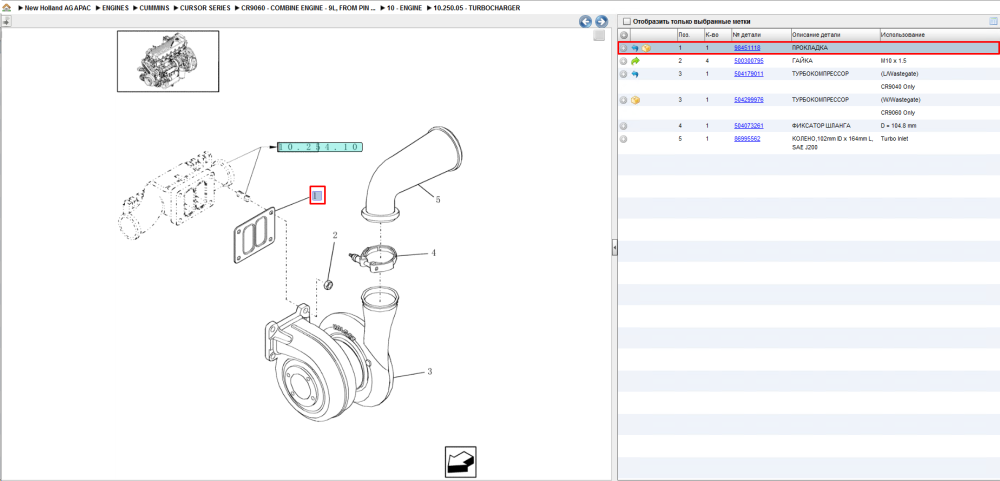The width and height of the screenshot is (1000, 481).
Task: Click the 'M10 x 1.5' usage cell
Action: [x=894, y=61]
